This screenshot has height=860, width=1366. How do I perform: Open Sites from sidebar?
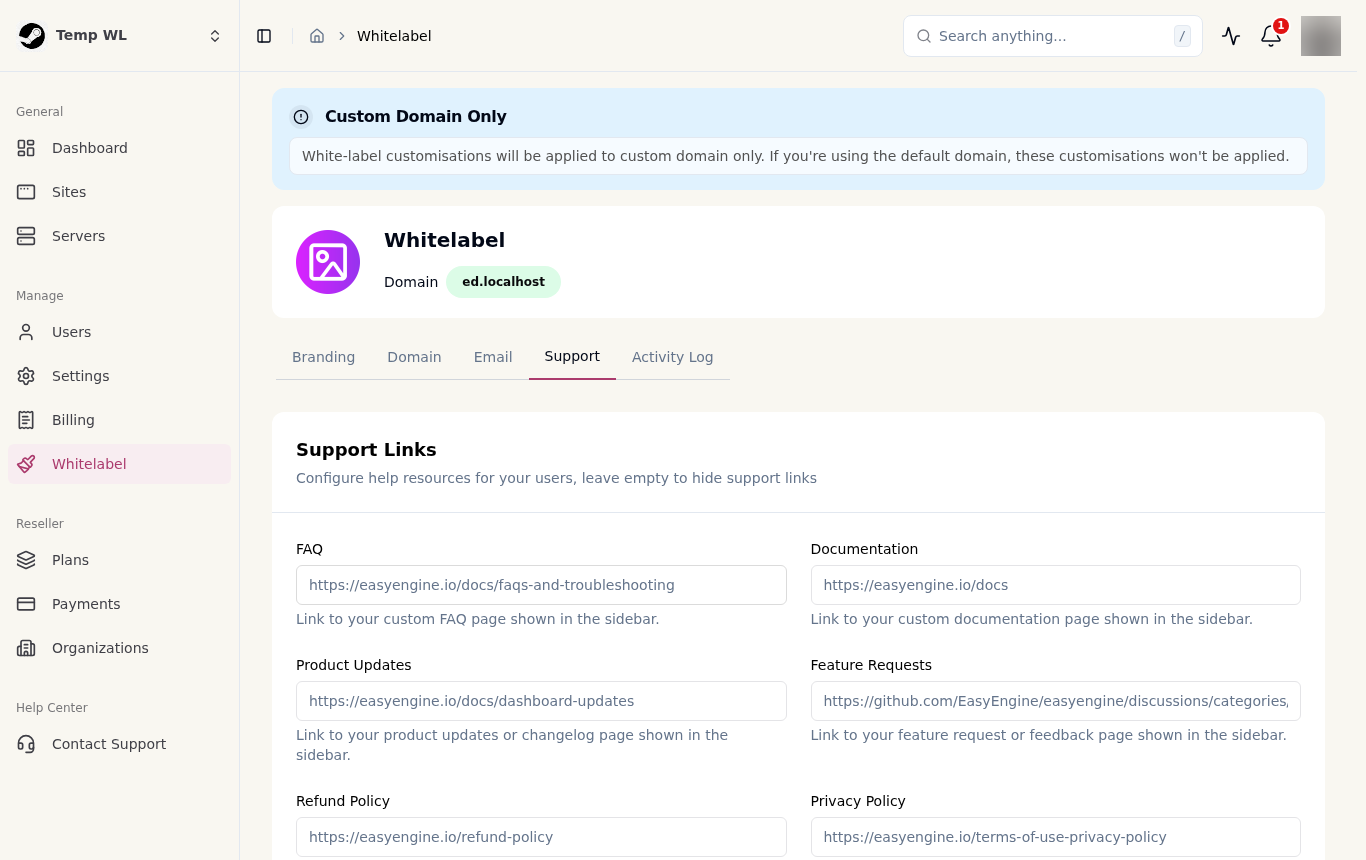pyautogui.click(x=120, y=192)
